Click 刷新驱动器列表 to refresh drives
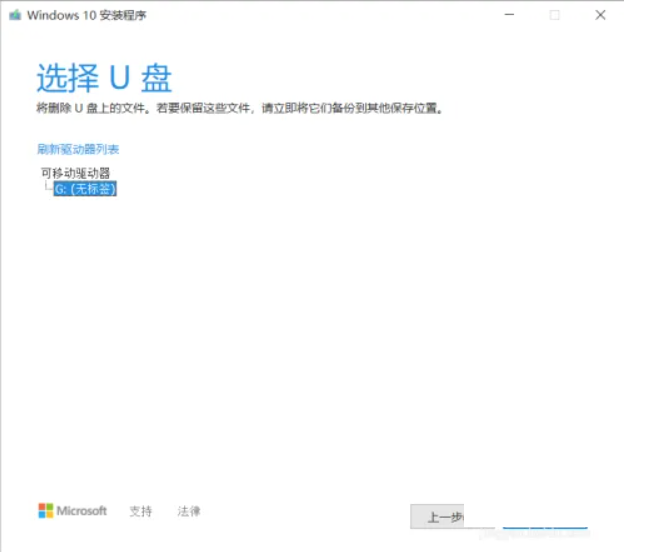This screenshot has width=648, height=552. (x=78, y=149)
